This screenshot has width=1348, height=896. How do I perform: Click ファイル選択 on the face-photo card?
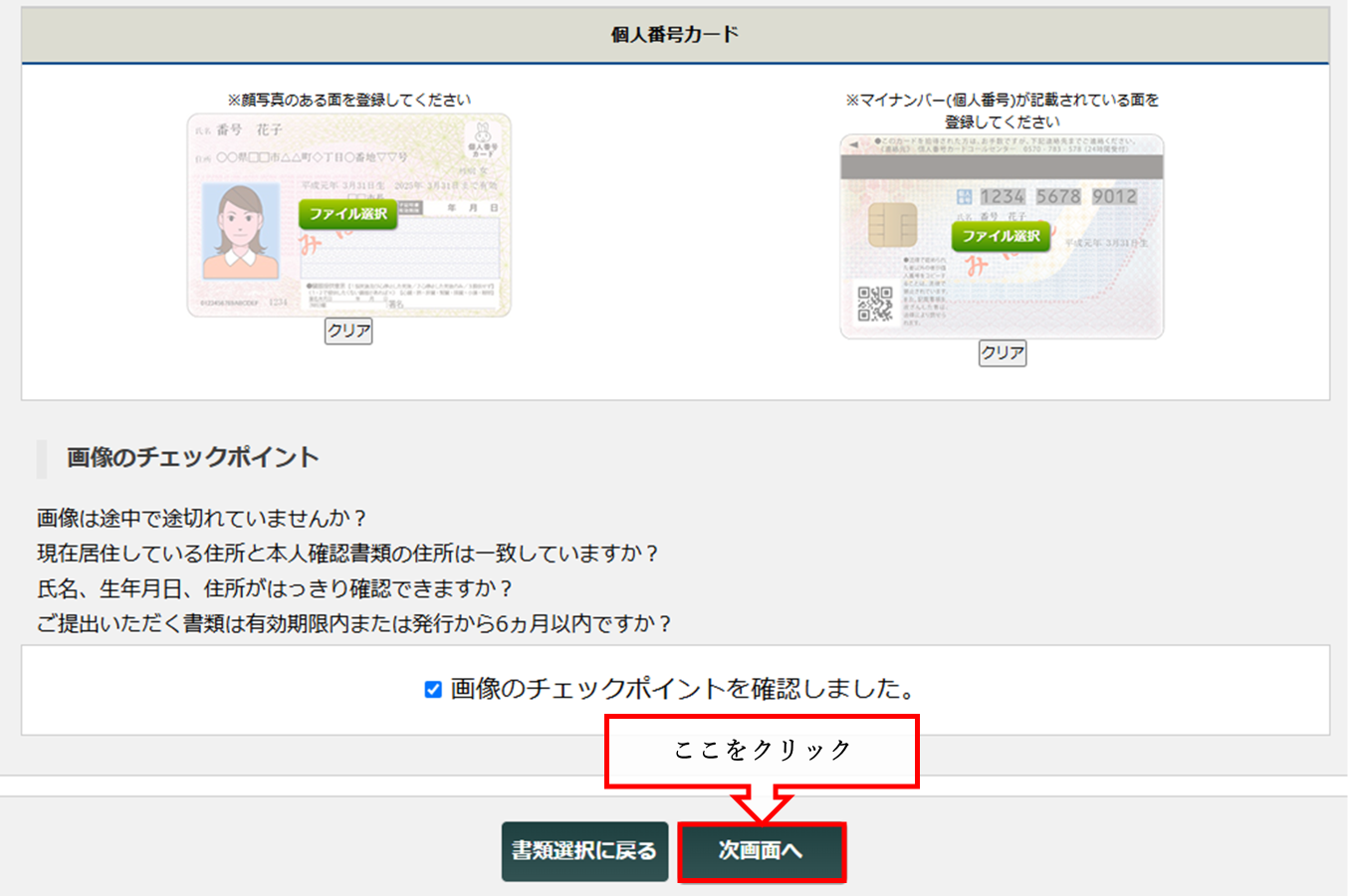[x=347, y=214]
